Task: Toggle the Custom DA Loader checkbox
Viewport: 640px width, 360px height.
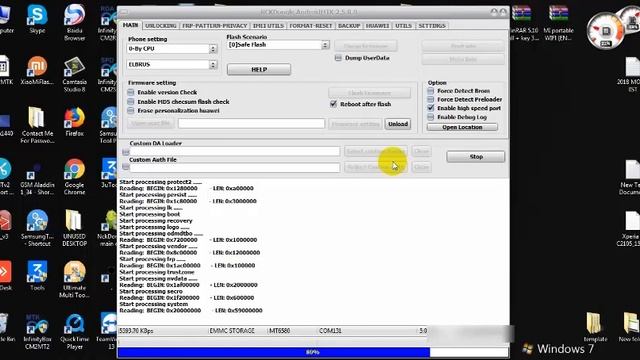Action: [126, 152]
